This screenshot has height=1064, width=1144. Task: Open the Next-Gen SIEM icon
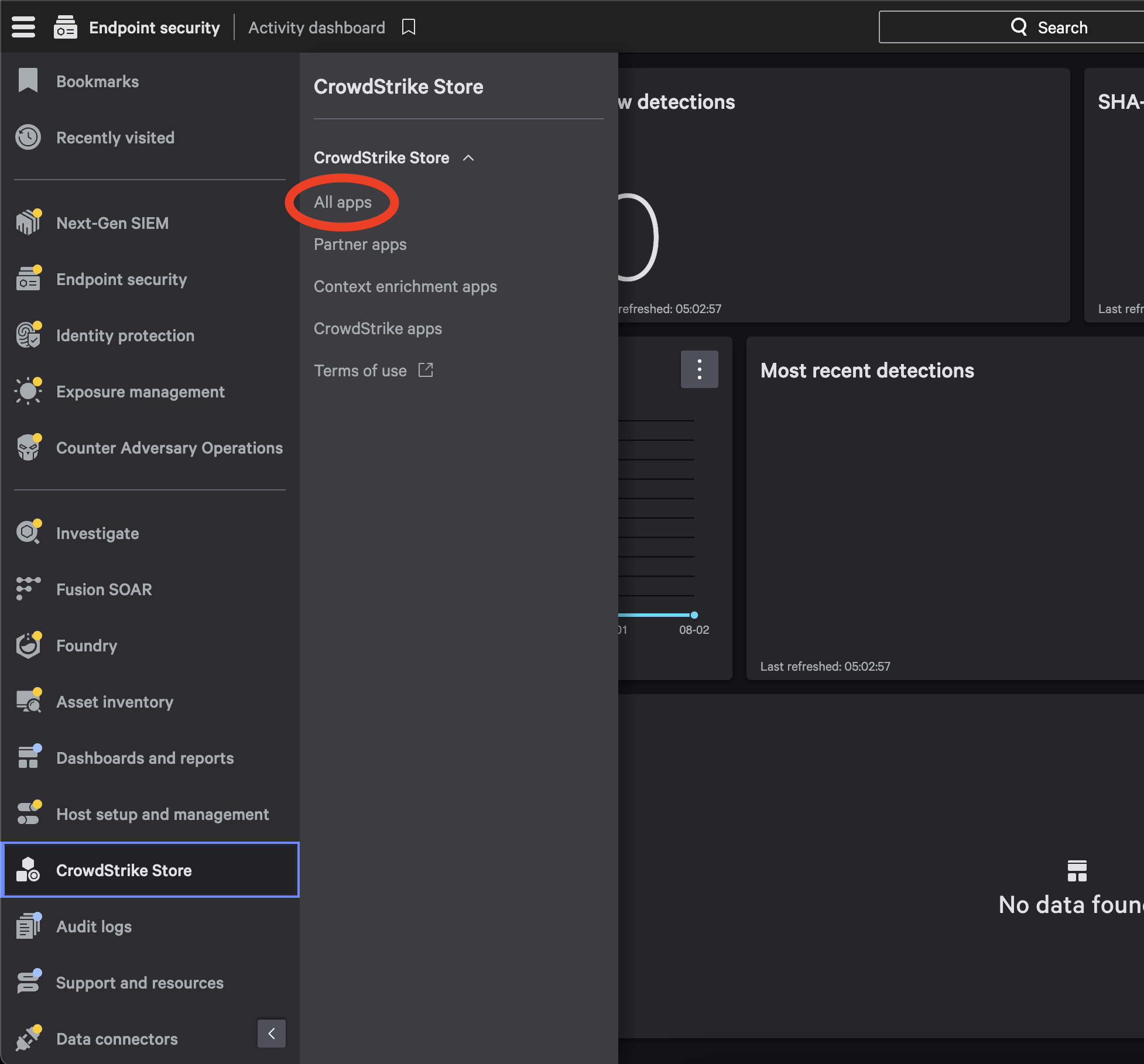(28, 223)
